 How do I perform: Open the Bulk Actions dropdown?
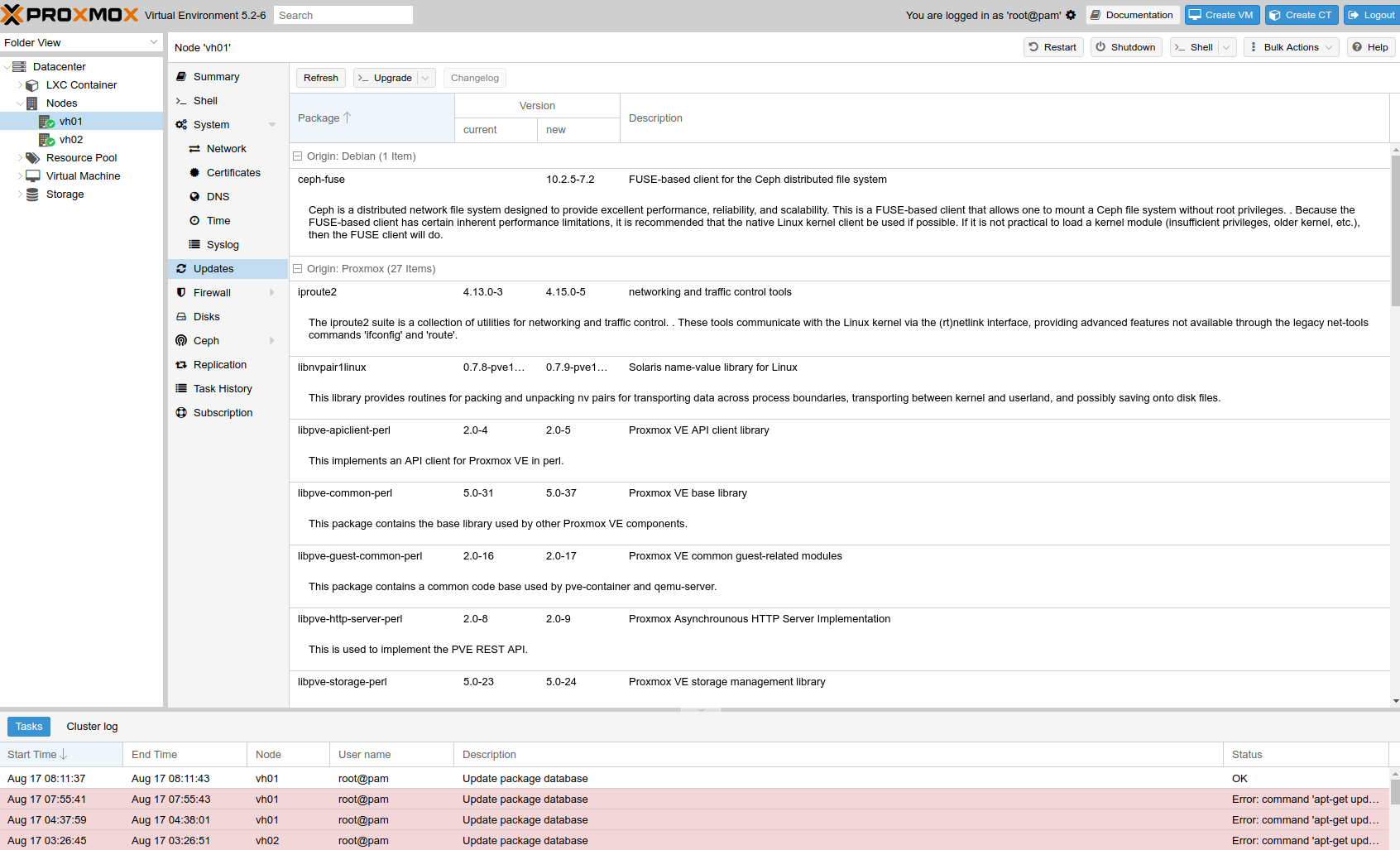pyautogui.click(x=1292, y=47)
